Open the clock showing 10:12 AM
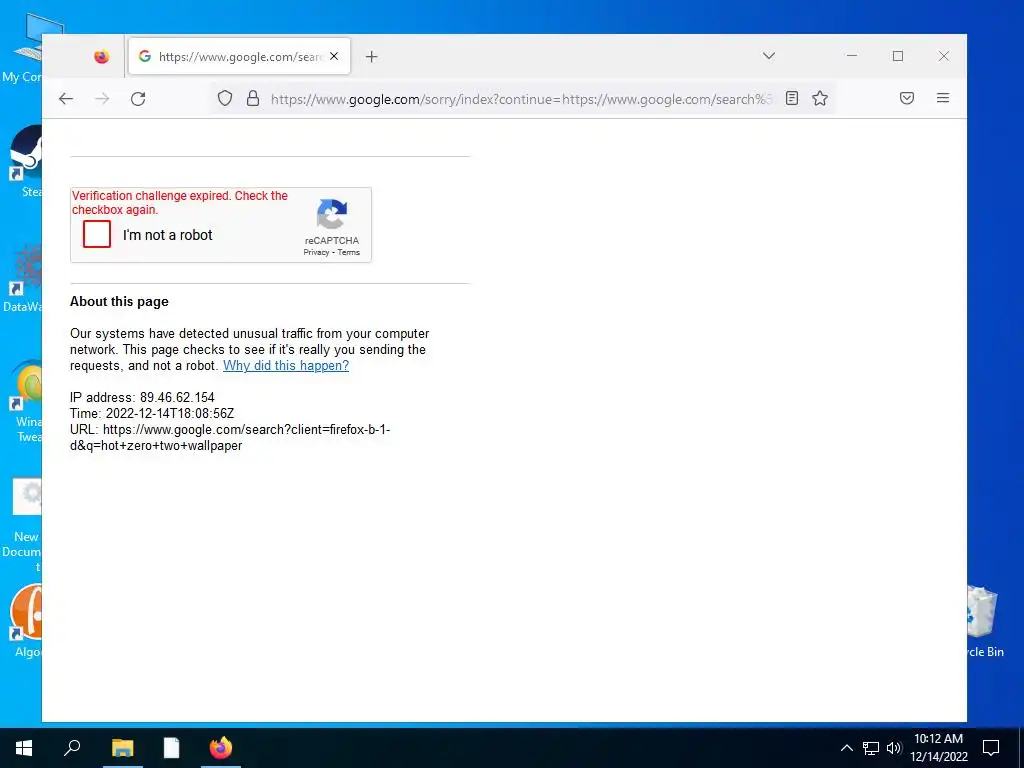The height and width of the screenshot is (768, 1024). coord(938,748)
